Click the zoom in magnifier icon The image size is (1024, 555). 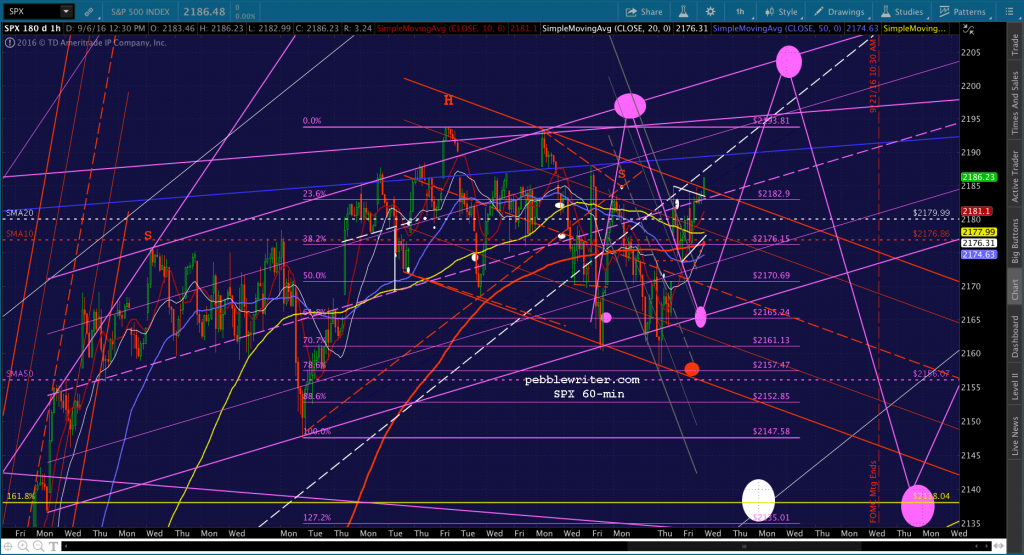pos(22,546)
